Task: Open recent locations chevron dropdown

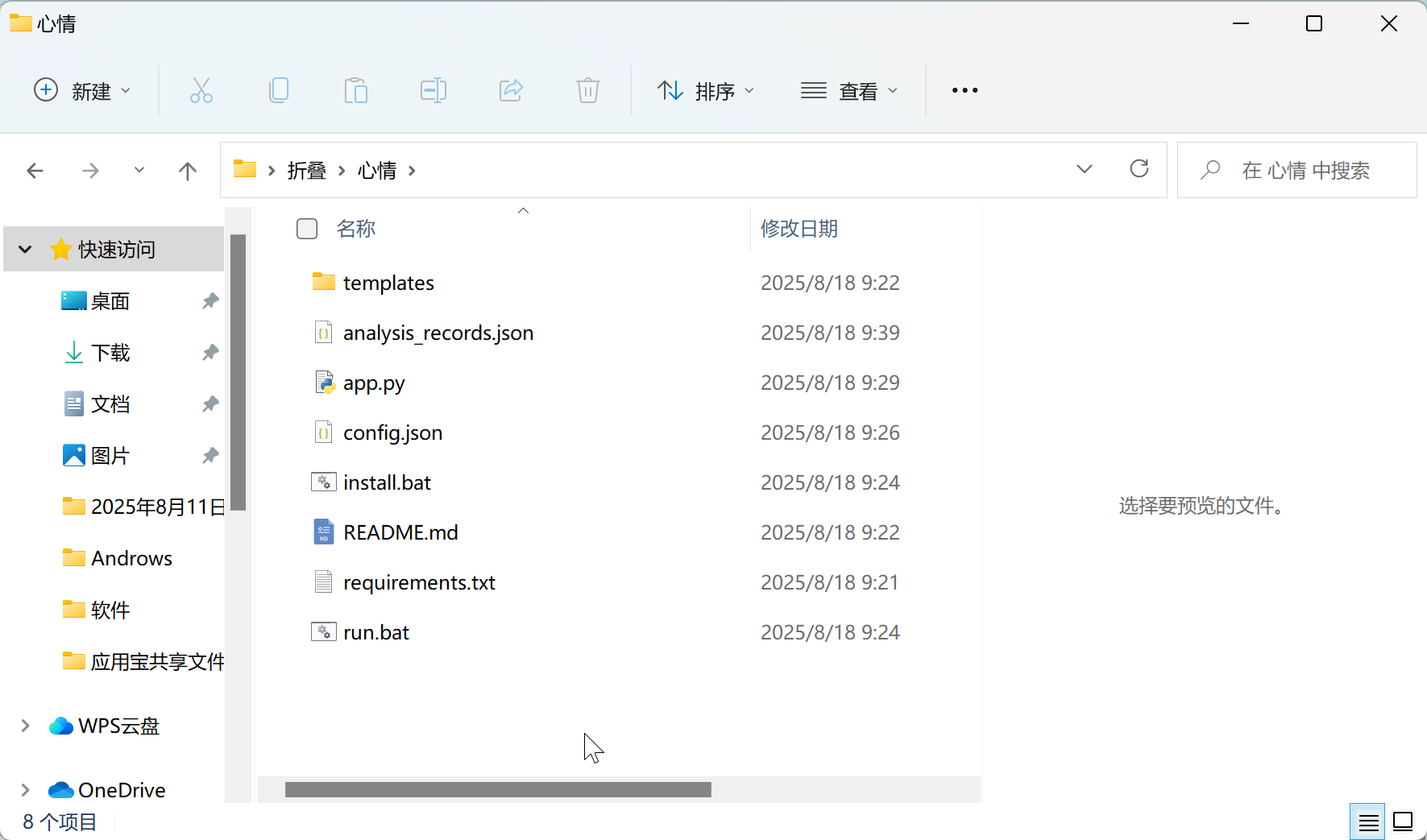Action: coord(139,170)
